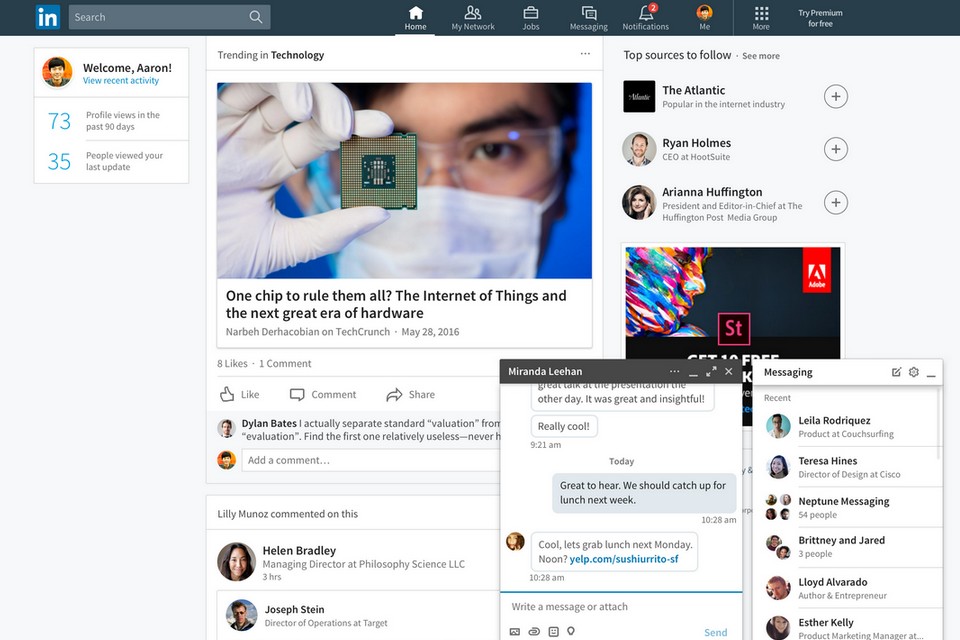Close the Miranda Leehan chat

tap(729, 371)
